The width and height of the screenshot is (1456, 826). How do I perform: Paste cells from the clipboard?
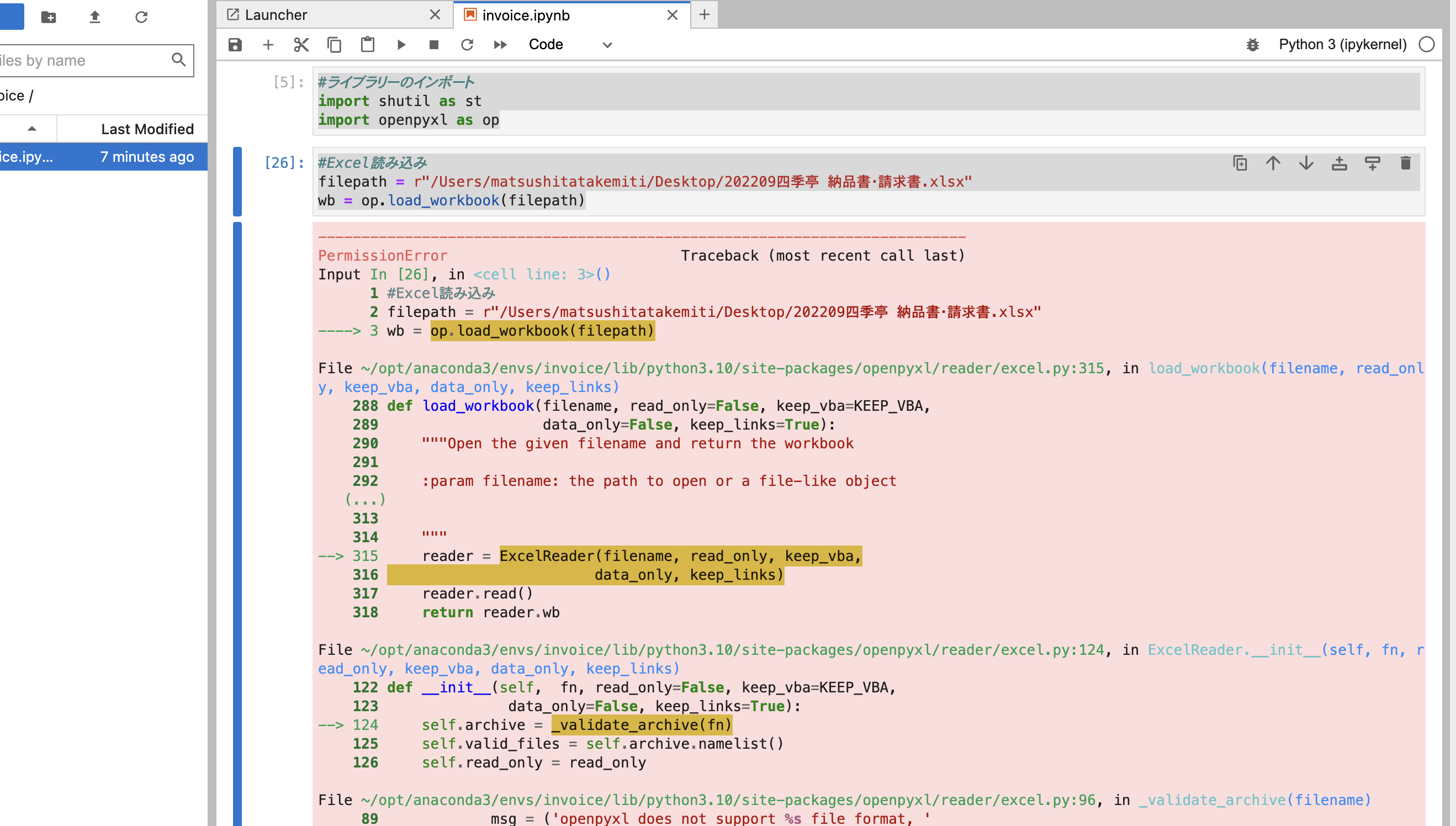(368, 44)
